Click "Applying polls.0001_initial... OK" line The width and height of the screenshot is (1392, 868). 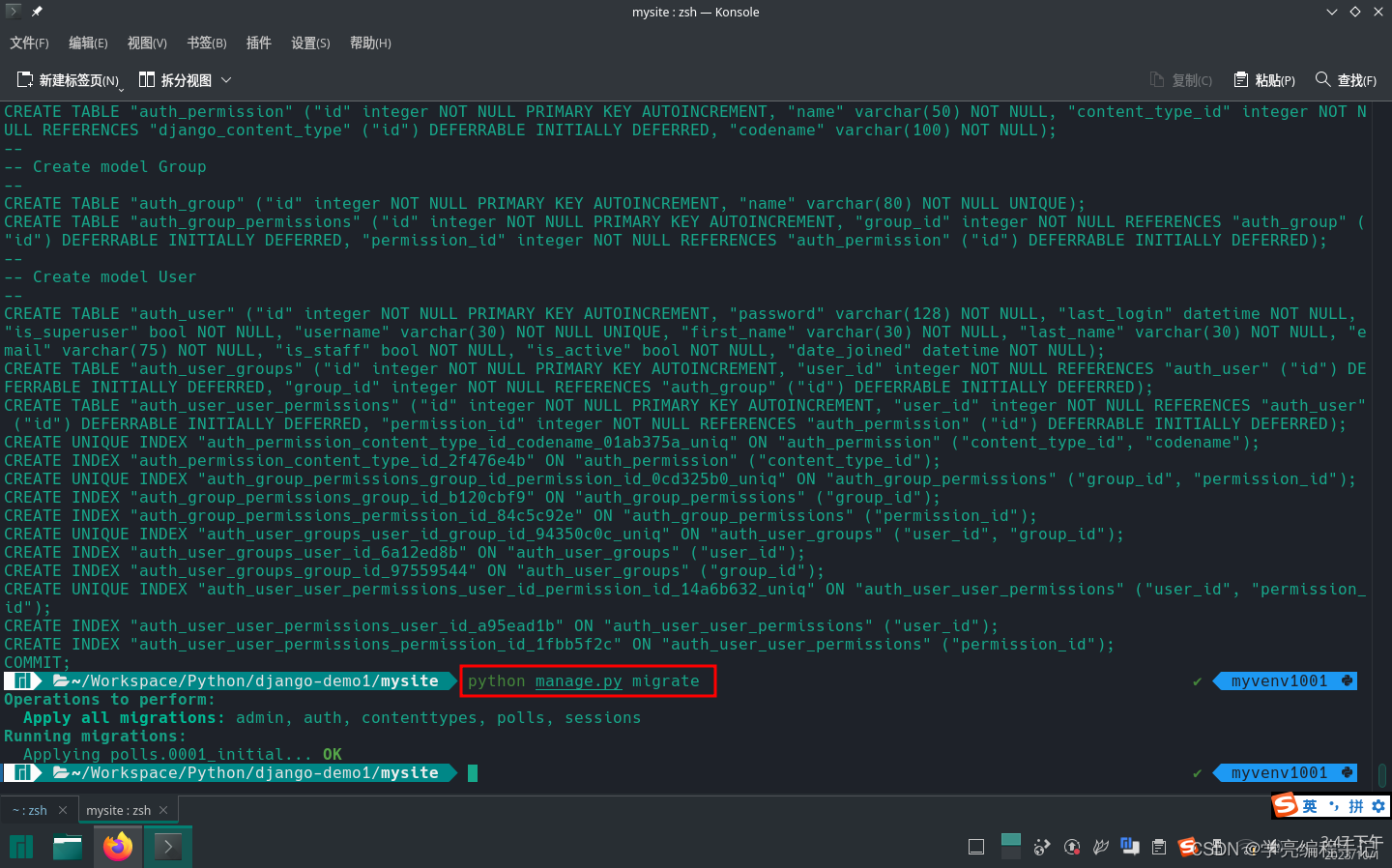click(x=183, y=755)
